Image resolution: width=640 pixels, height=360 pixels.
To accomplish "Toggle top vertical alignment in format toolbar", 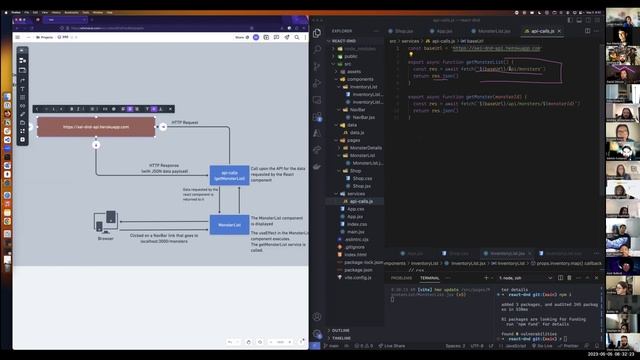I will (147, 109).
